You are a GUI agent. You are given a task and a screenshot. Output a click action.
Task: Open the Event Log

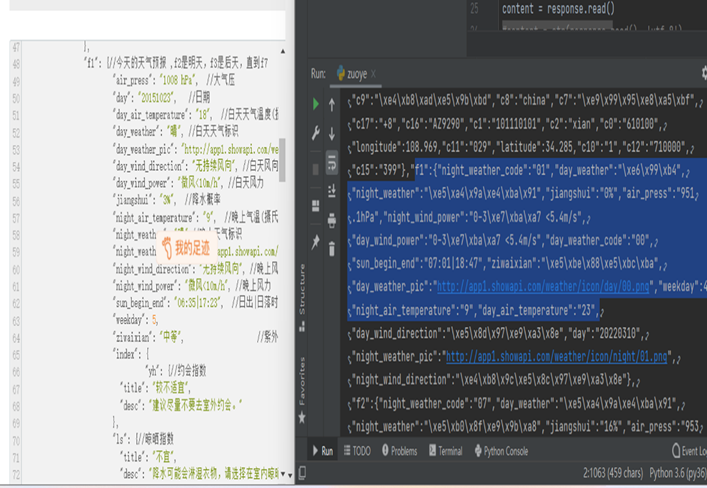pos(689,451)
